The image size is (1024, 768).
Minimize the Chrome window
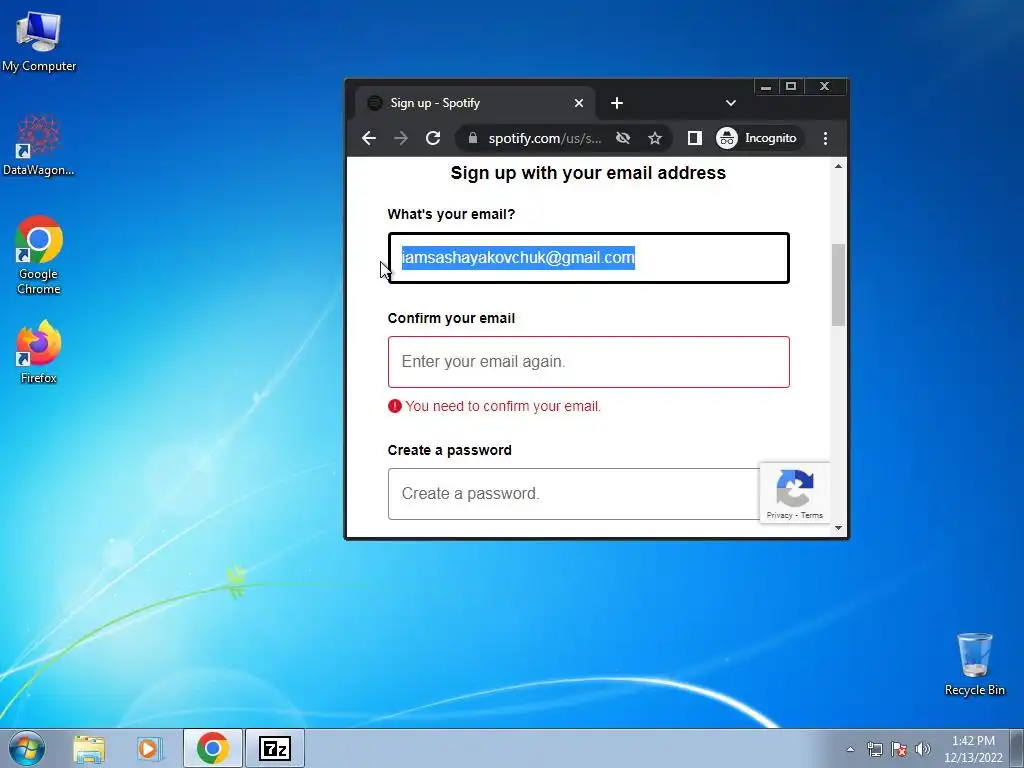click(x=766, y=86)
